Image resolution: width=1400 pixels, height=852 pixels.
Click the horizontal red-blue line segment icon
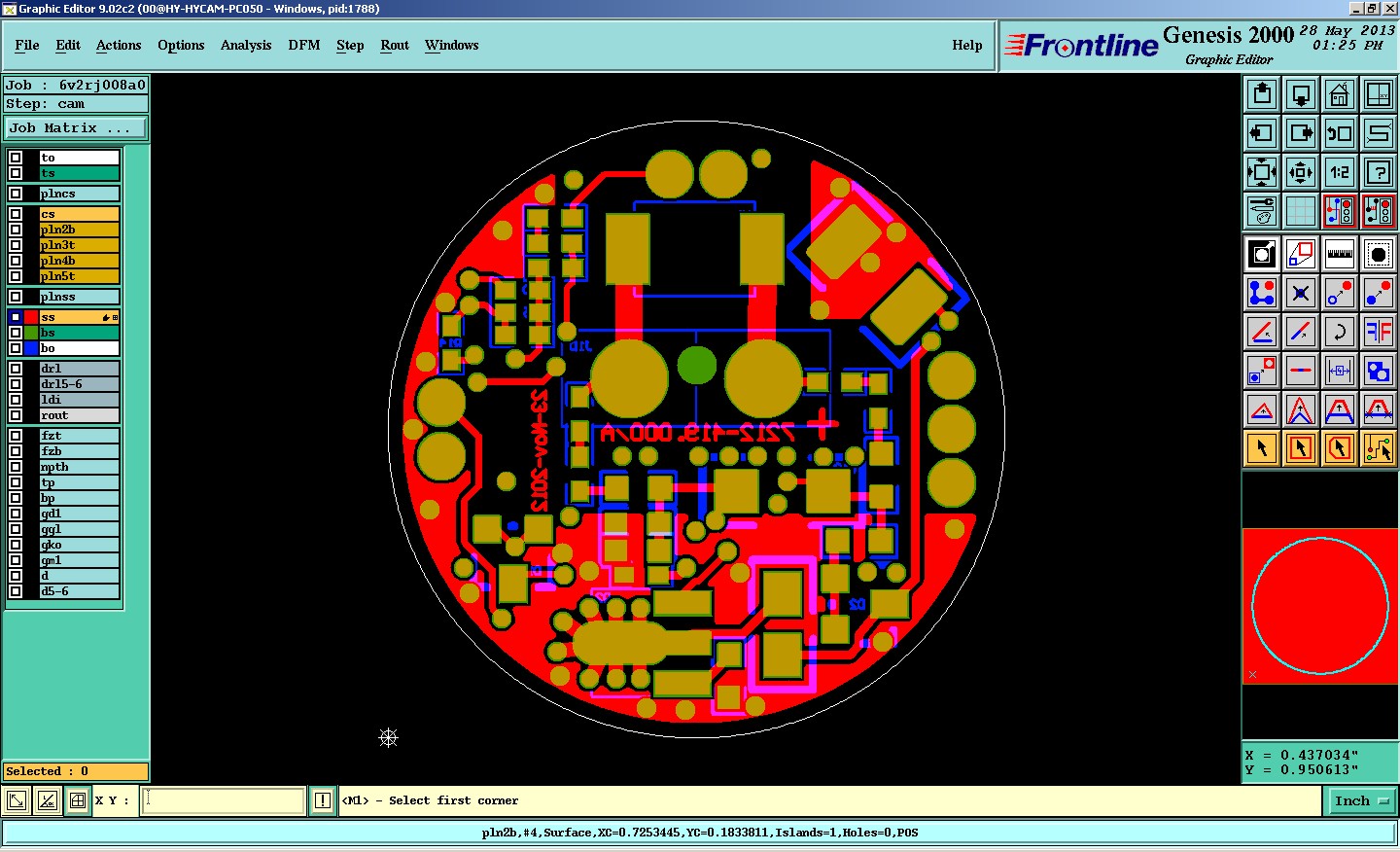tap(1301, 371)
